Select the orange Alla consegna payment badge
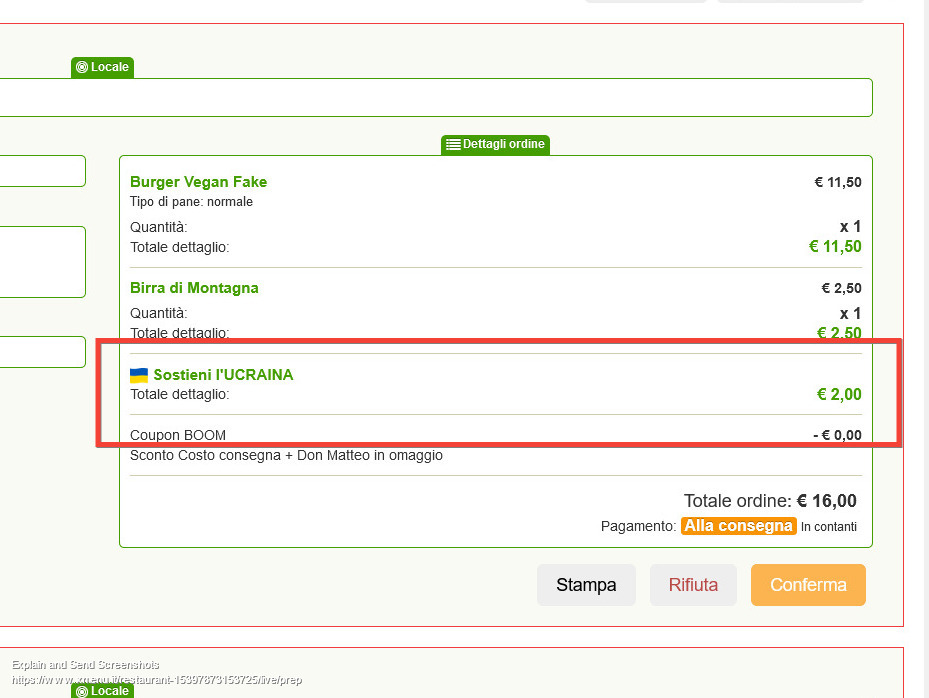Screen dimensions: 929x698 738,526
